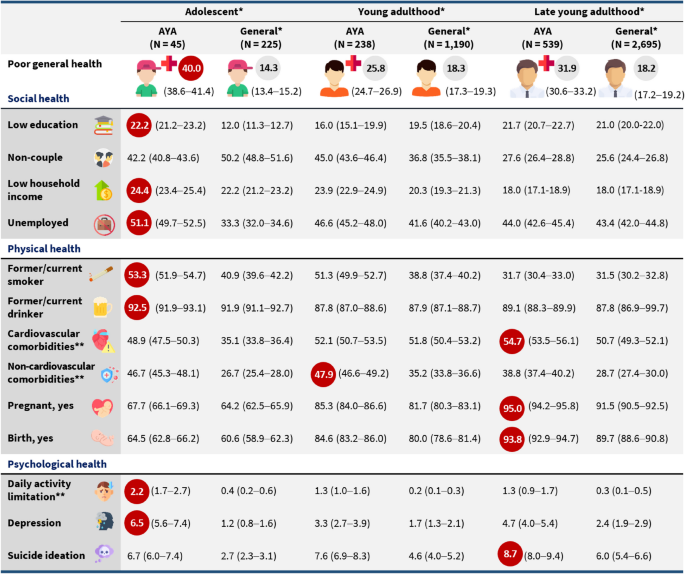Click the Unemployed row label
This screenshot has width=685, height=574.
tap(38, 223)
